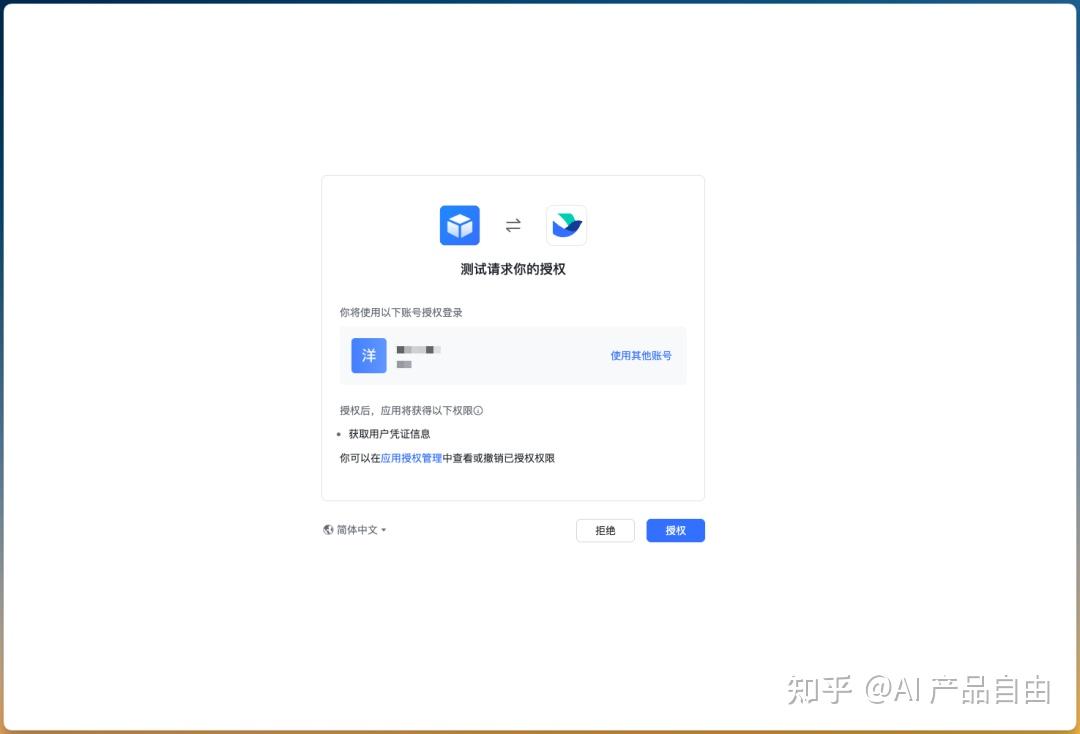Image resolution: width=1080 pixels, height=734 pixels.
Task: Click the Feishu bird logo icon
Action: coord(566,225)
